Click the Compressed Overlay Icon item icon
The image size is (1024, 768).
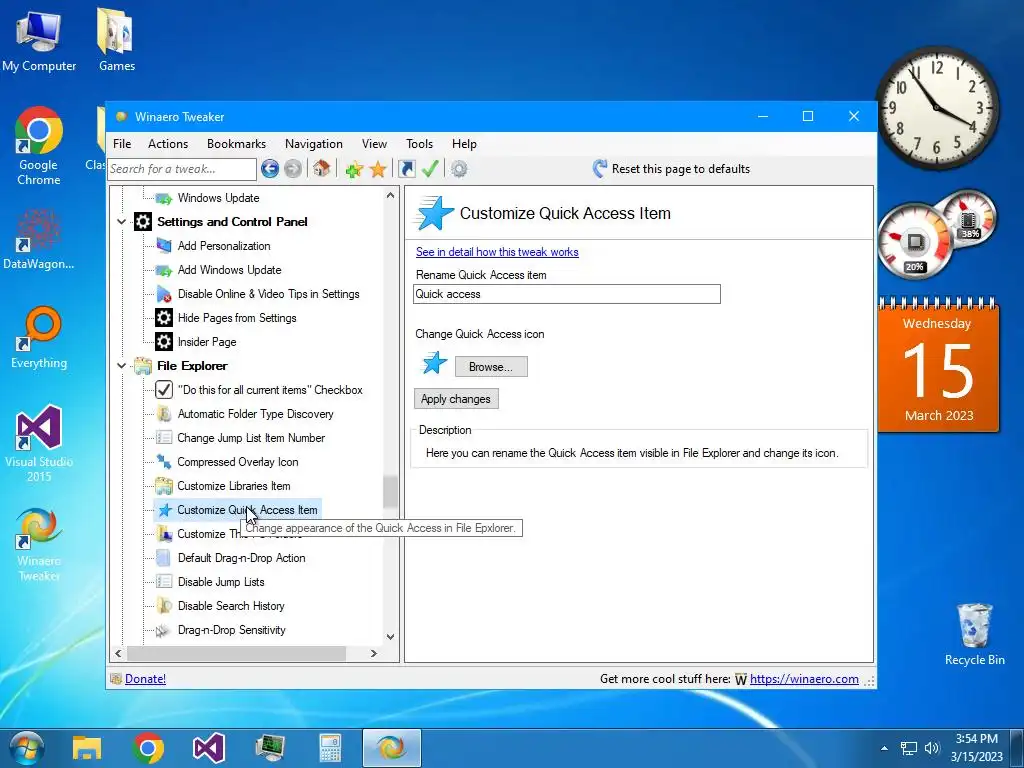point(164,462)
